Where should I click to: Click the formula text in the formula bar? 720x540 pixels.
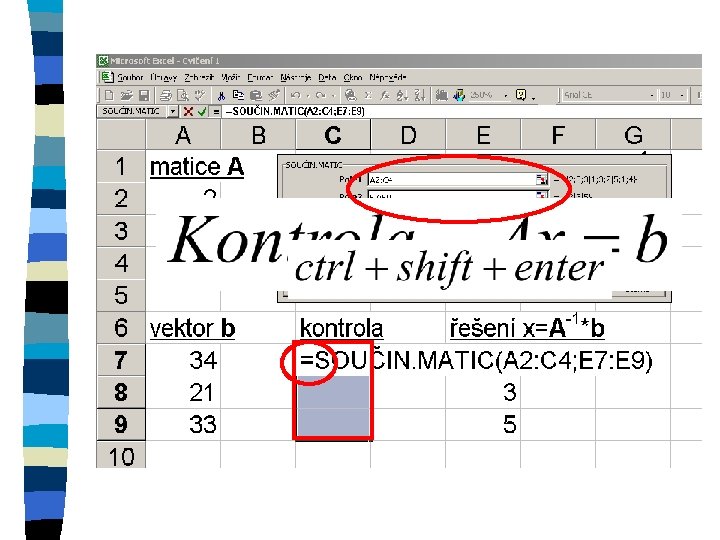pyautogui.click(x=295, y=111)
